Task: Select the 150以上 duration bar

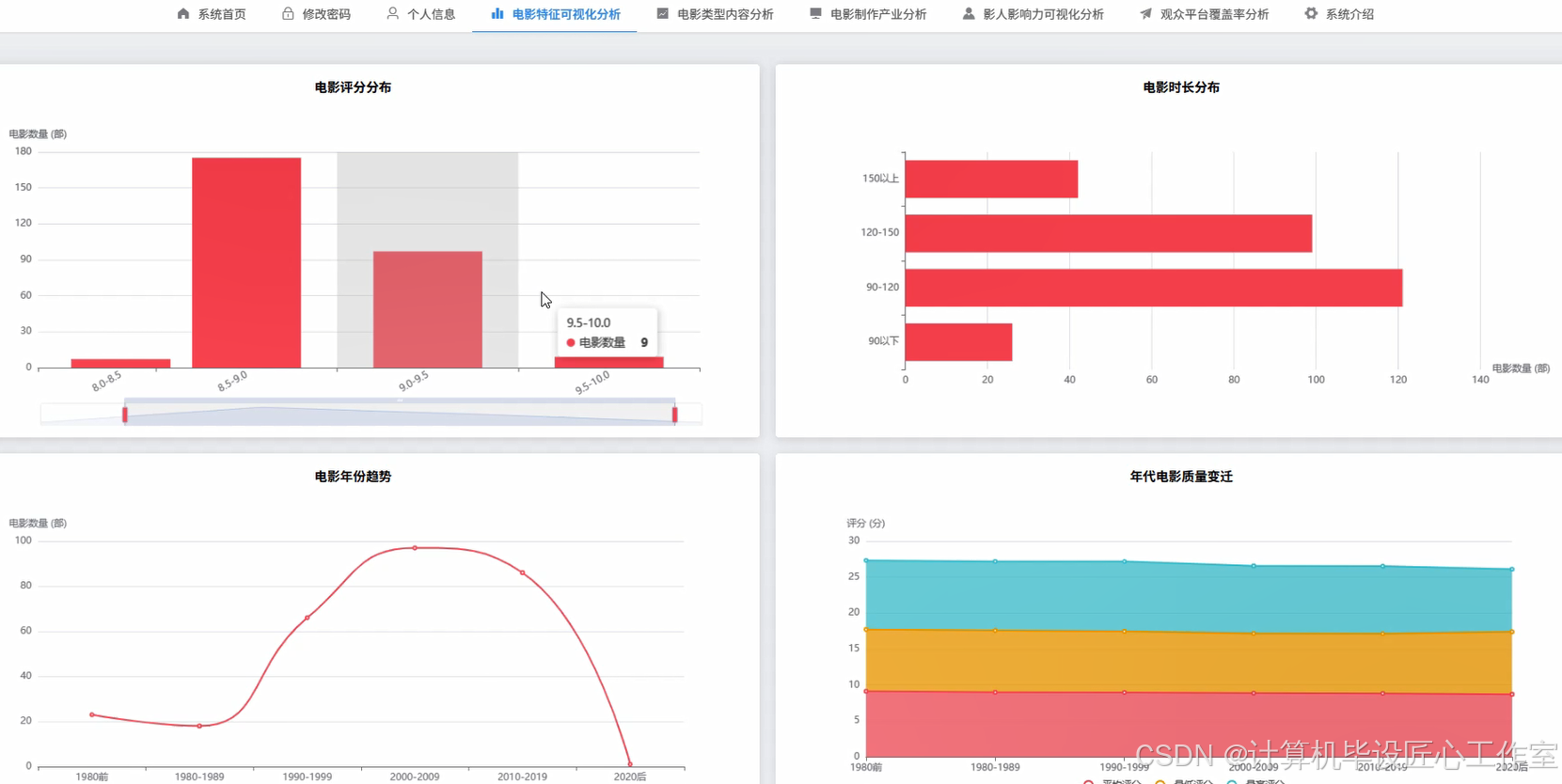Action: [x=991, y=179]
